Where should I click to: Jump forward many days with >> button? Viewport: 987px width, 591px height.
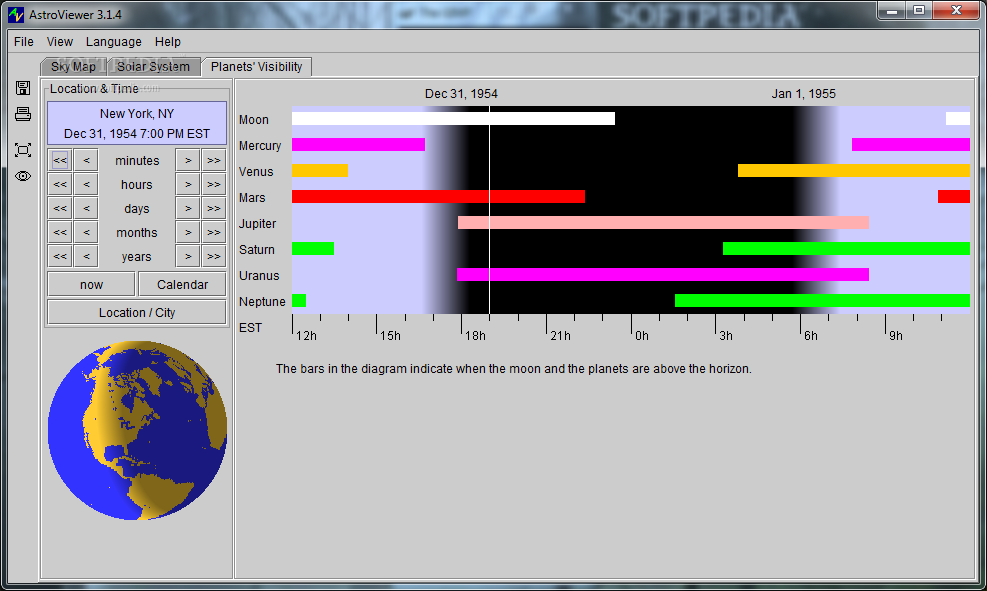click(214, 208)
